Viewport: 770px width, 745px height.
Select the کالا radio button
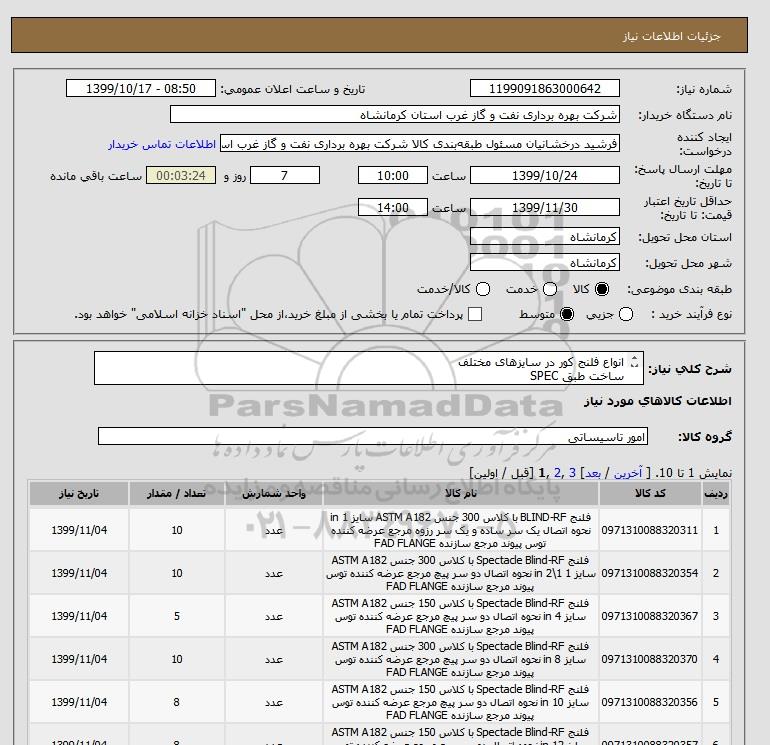[x=602, y=289]
